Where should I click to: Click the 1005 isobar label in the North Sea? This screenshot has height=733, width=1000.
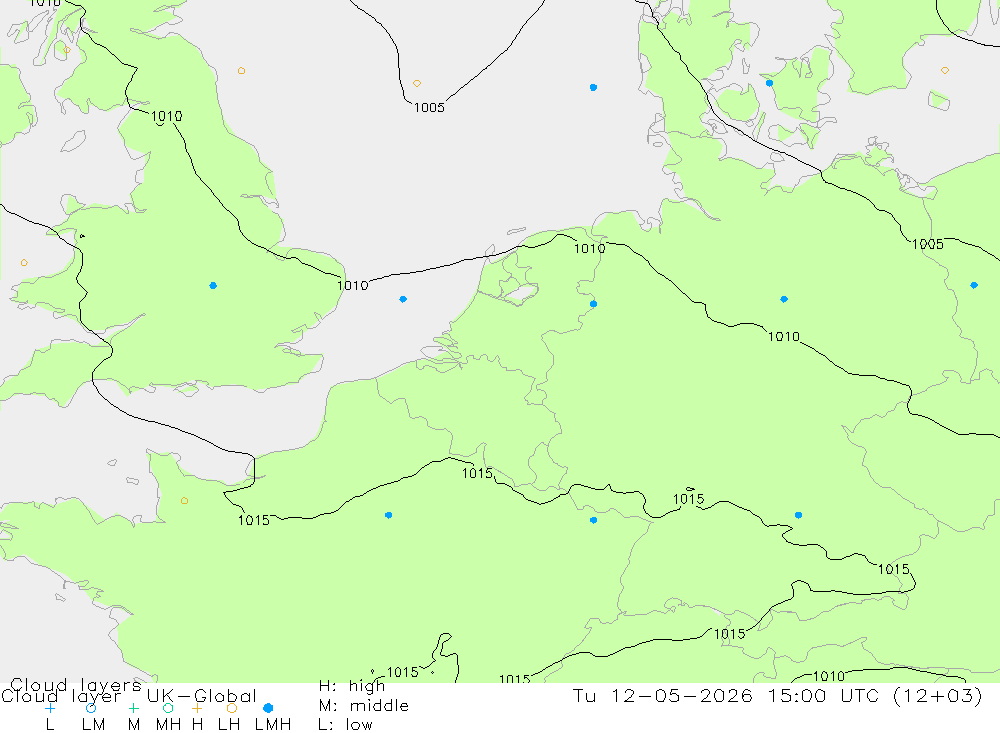coord(429,108)
